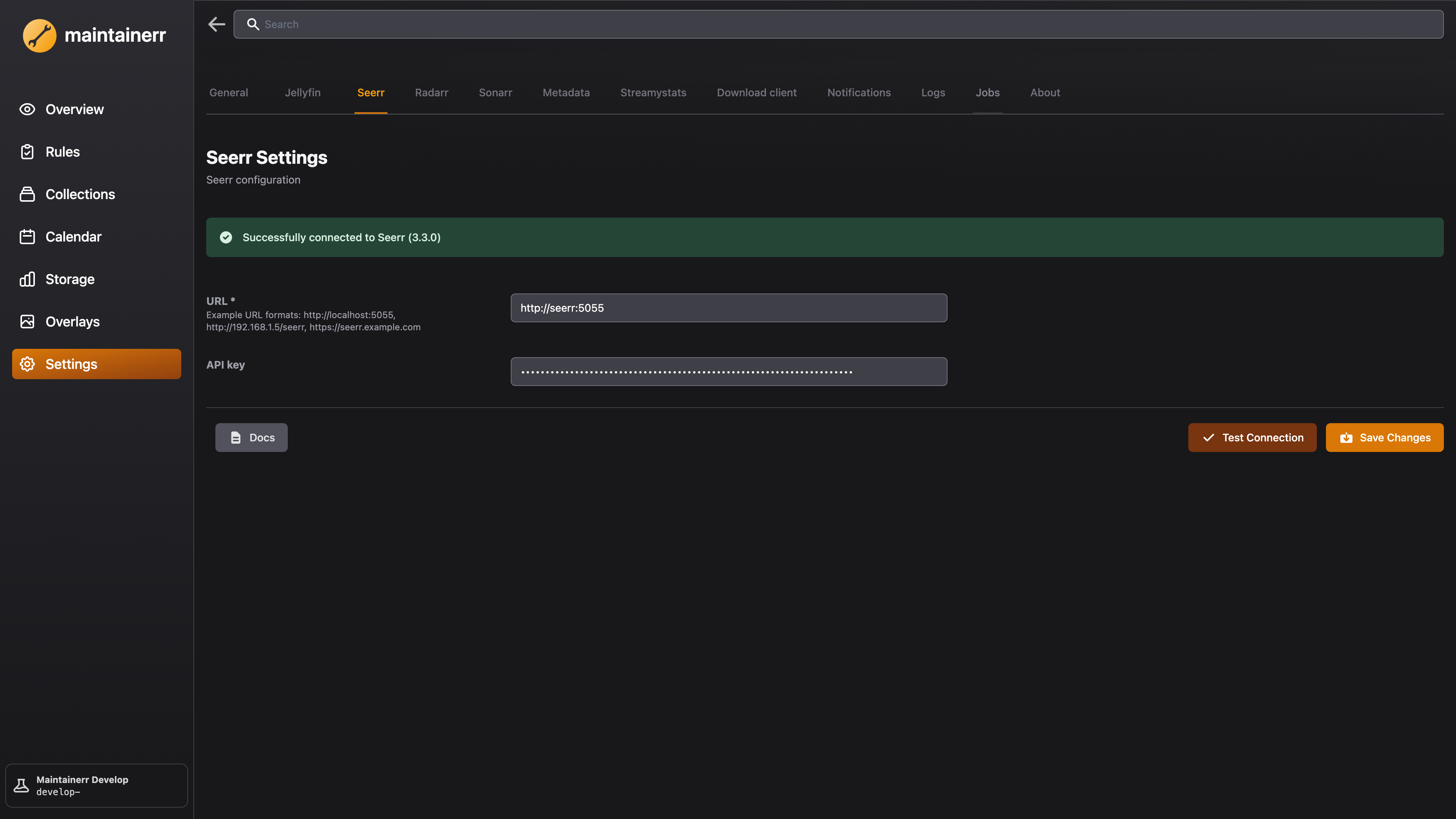Switch to the Metadata tab
This screenshot has height=819, width=1456.
click(566, 93)
